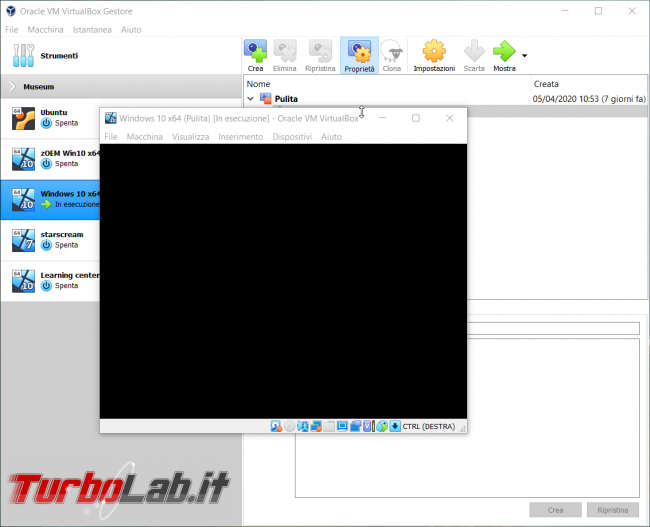Click the VM window resize grip

(463, 428)
